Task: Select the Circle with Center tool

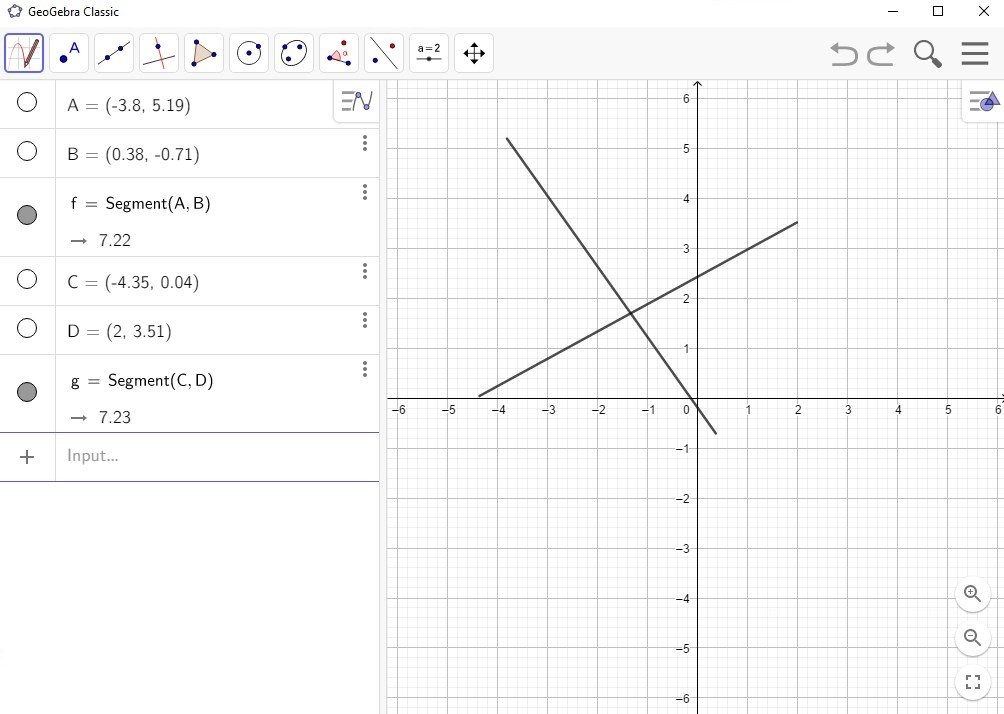Action: click(x=249, y=53)
